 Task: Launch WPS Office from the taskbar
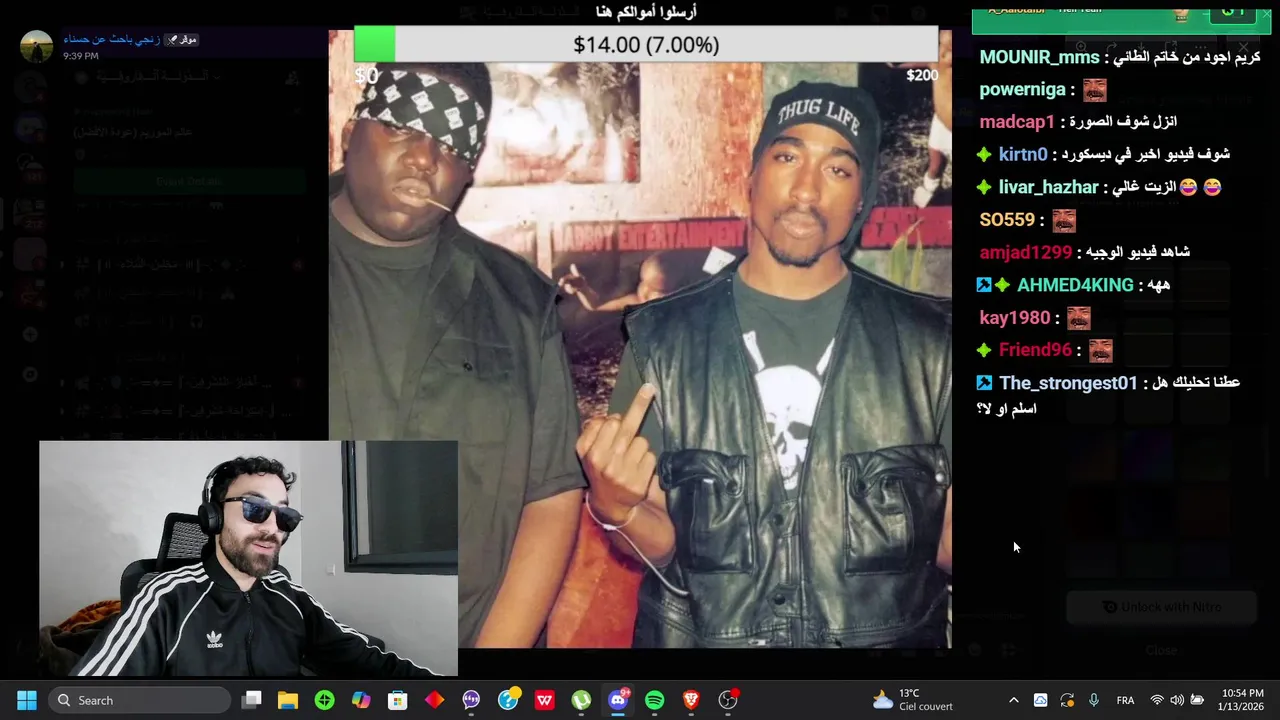[x=544, y=700]
